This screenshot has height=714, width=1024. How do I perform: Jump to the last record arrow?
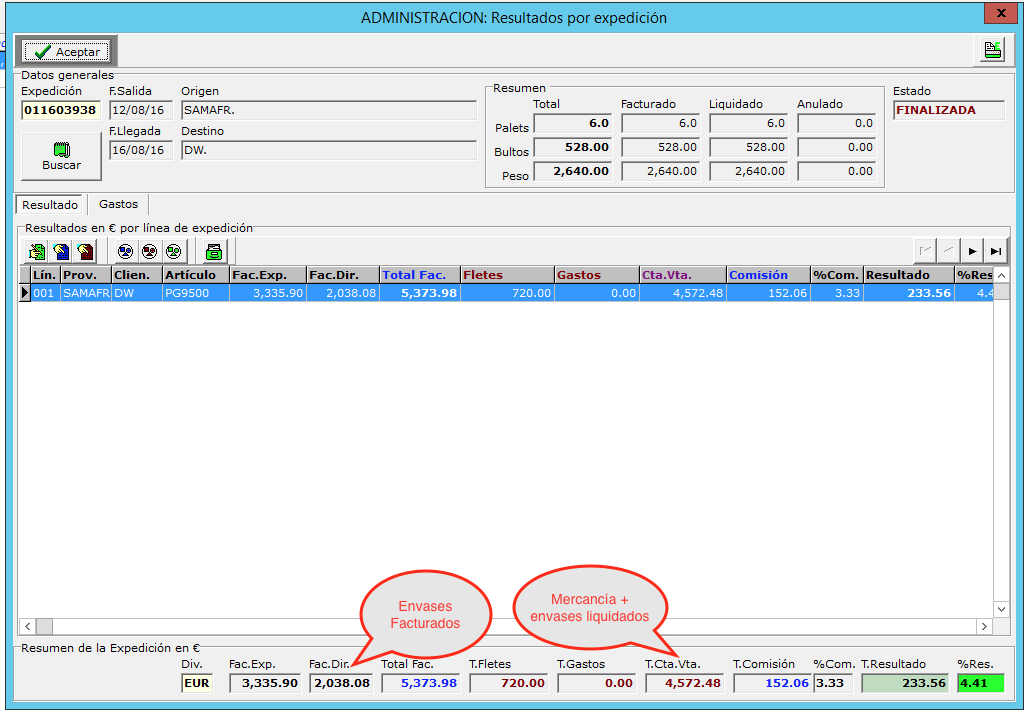click(995, 251)
